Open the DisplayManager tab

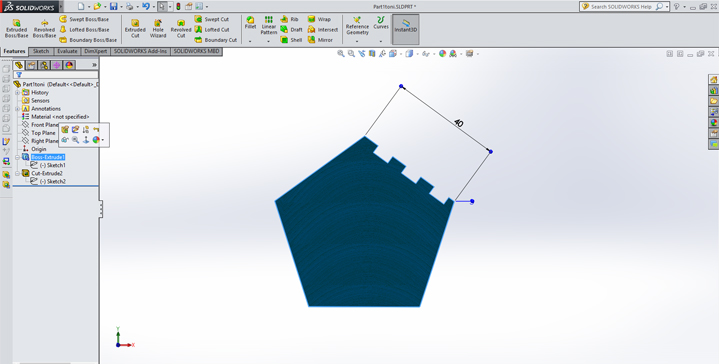tap(69, 65)
